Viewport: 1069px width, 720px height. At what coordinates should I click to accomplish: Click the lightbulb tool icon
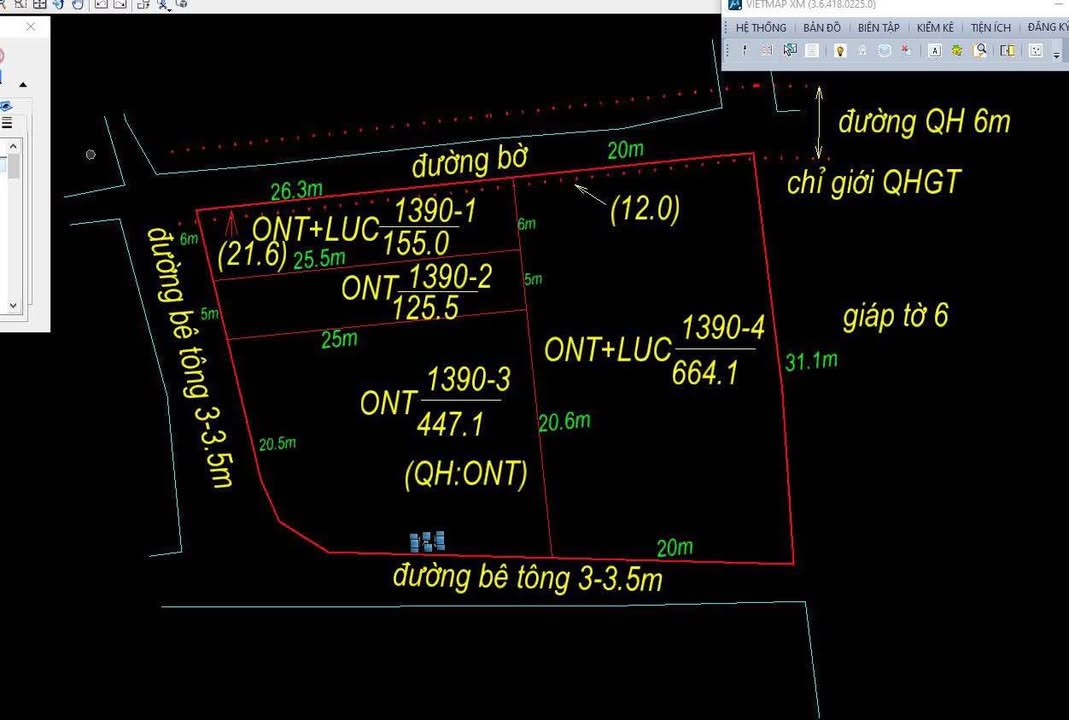coord(840,48)
